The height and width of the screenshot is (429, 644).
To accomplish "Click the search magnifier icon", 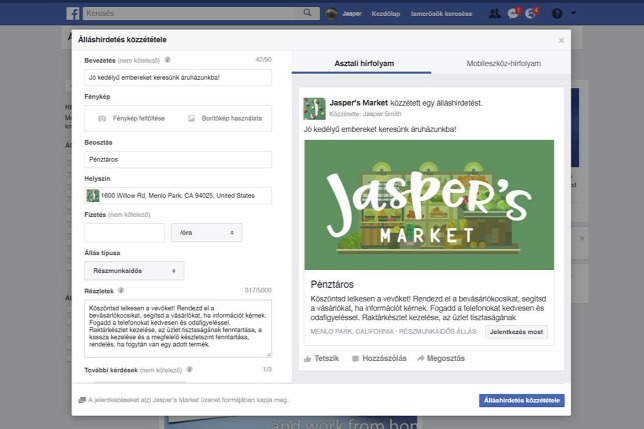I will click(x=307, y=13).
